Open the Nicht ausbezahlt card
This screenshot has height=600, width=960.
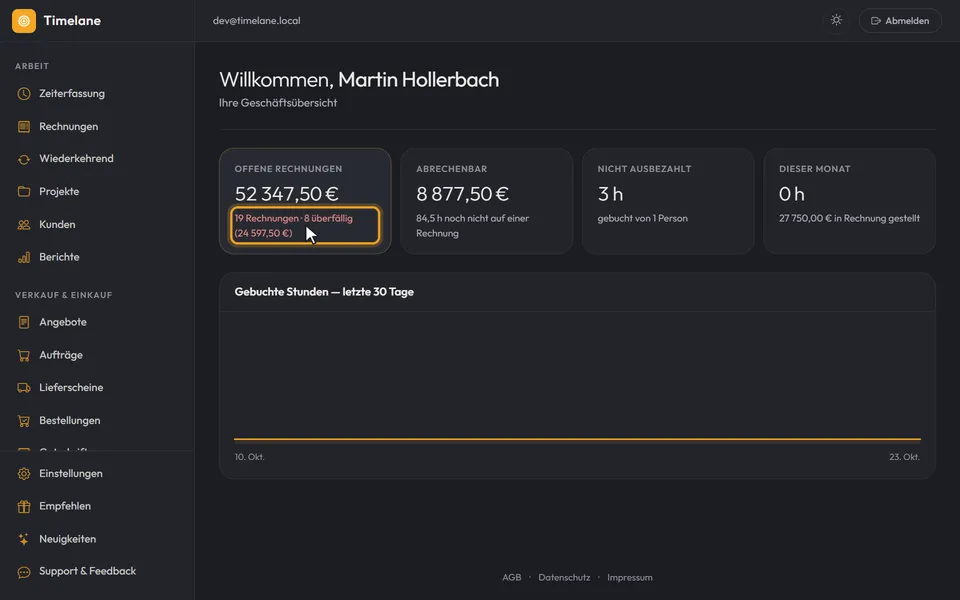coord(668,201)
